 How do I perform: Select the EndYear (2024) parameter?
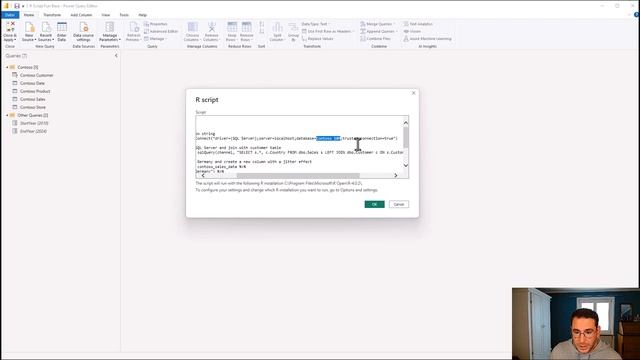(29, 131)
